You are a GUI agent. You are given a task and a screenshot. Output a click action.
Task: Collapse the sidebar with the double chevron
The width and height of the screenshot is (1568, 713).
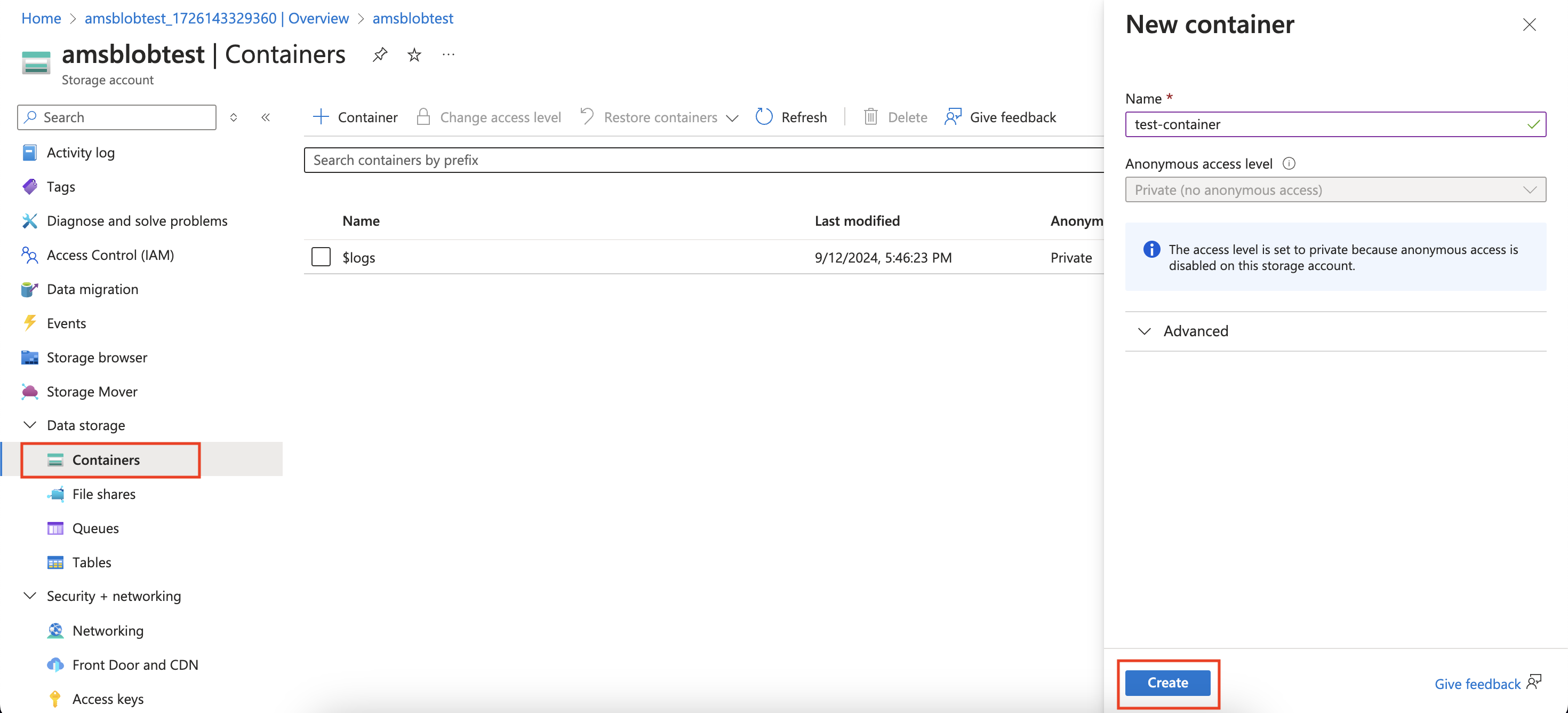point(266,117)
